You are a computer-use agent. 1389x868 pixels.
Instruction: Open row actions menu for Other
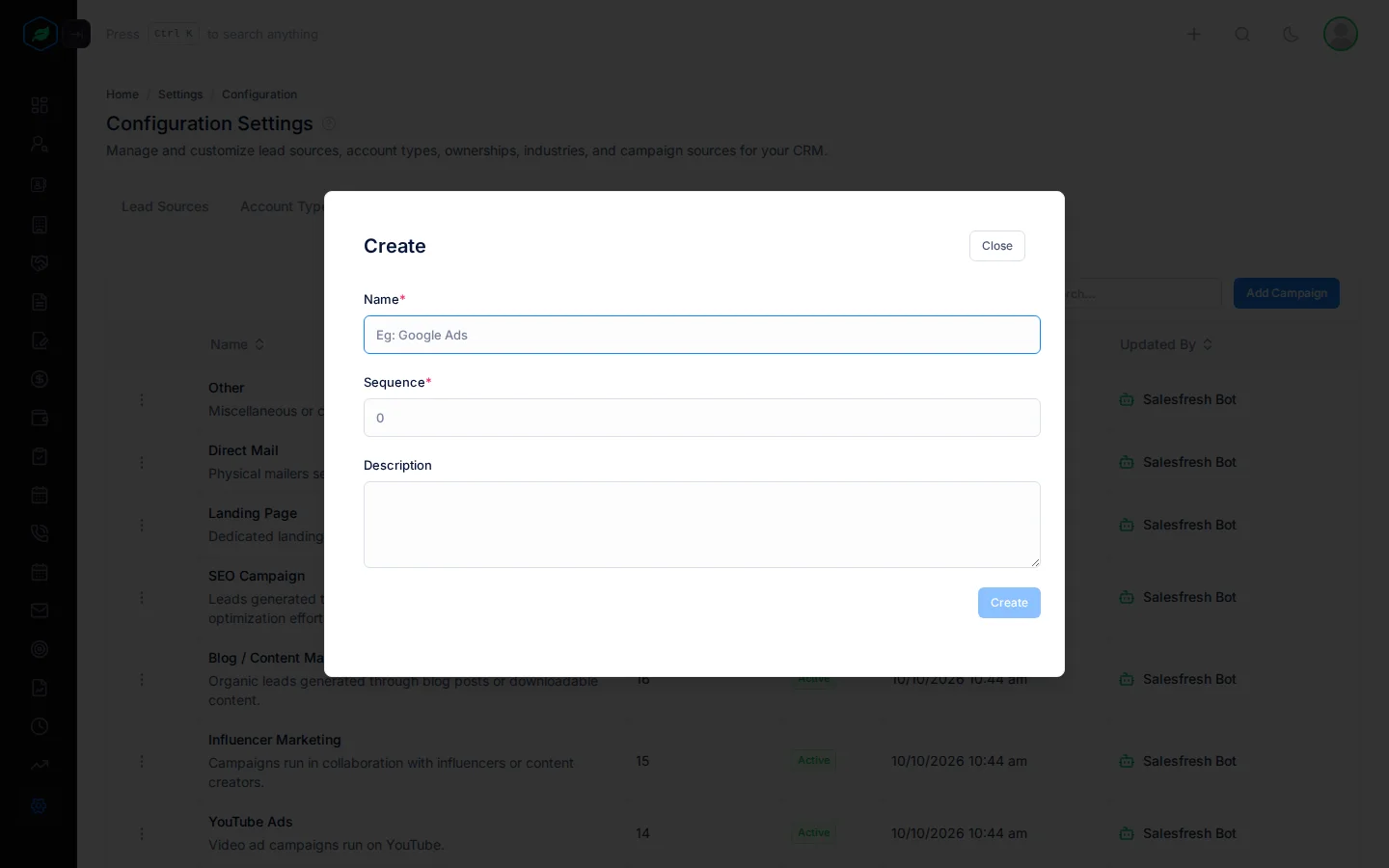click(x=142, y=399)
